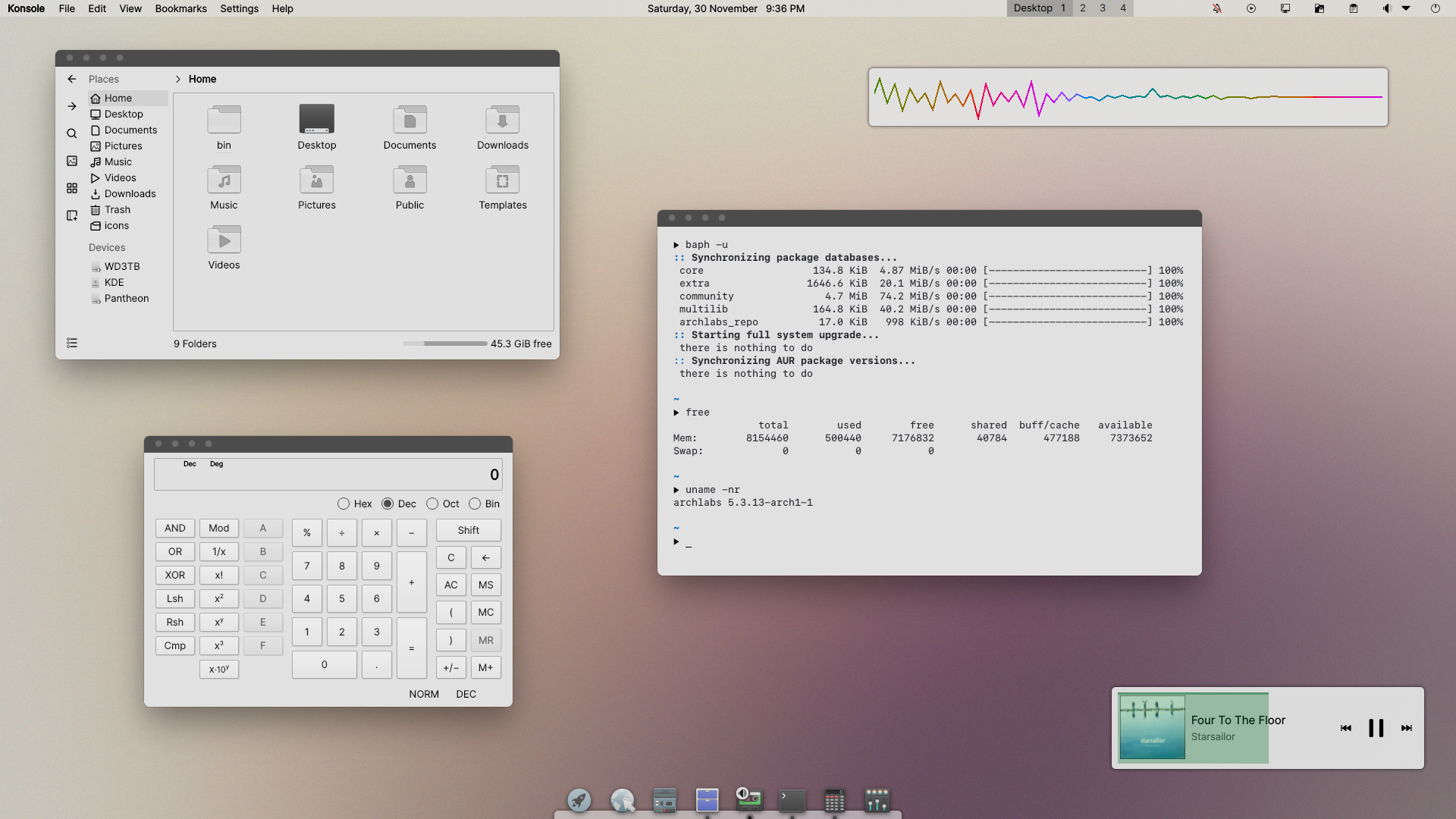Open the Settings menu

(x=239, y=8)
